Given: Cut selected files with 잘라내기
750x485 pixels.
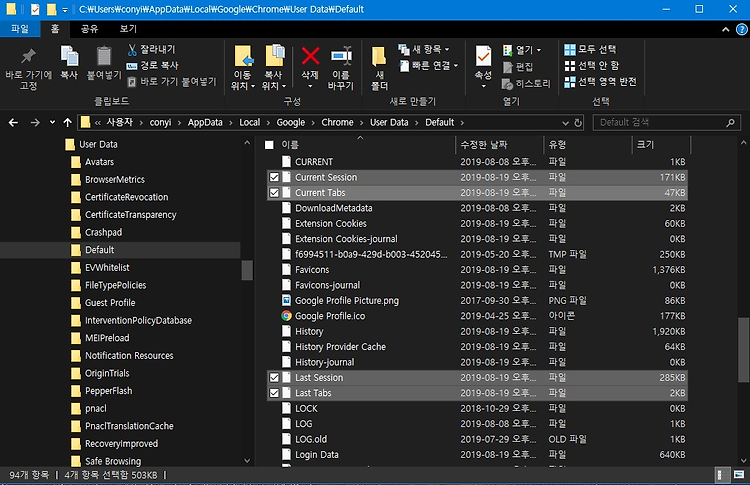Looking at the screenshot, I should point(151,49).
